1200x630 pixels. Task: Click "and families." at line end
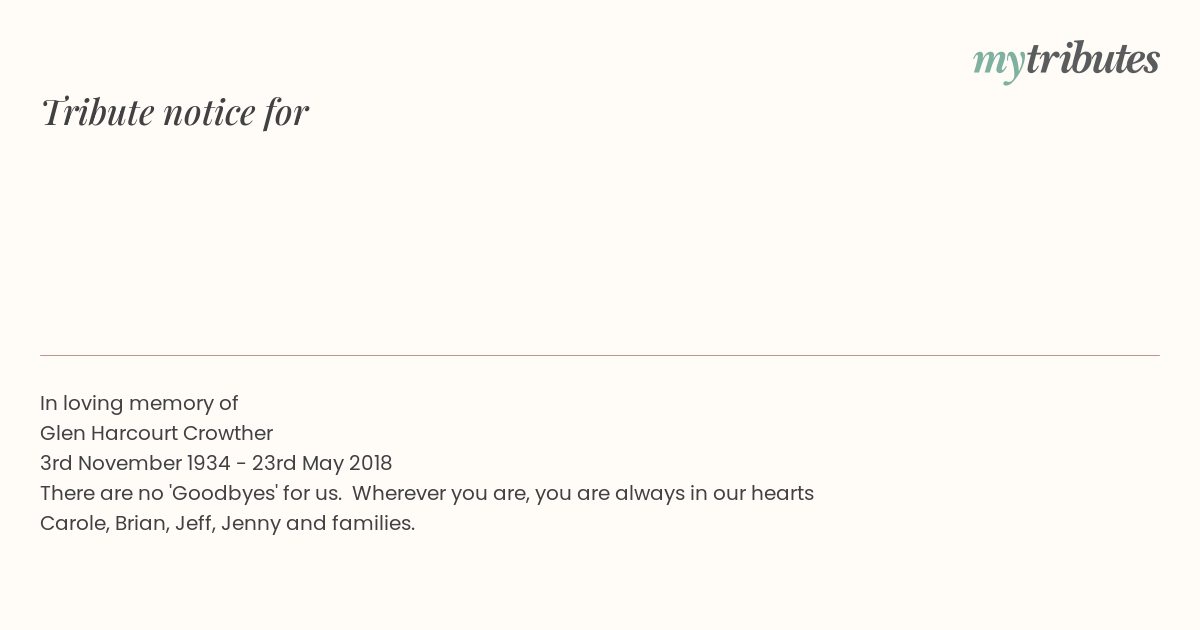tap(350, 523)
